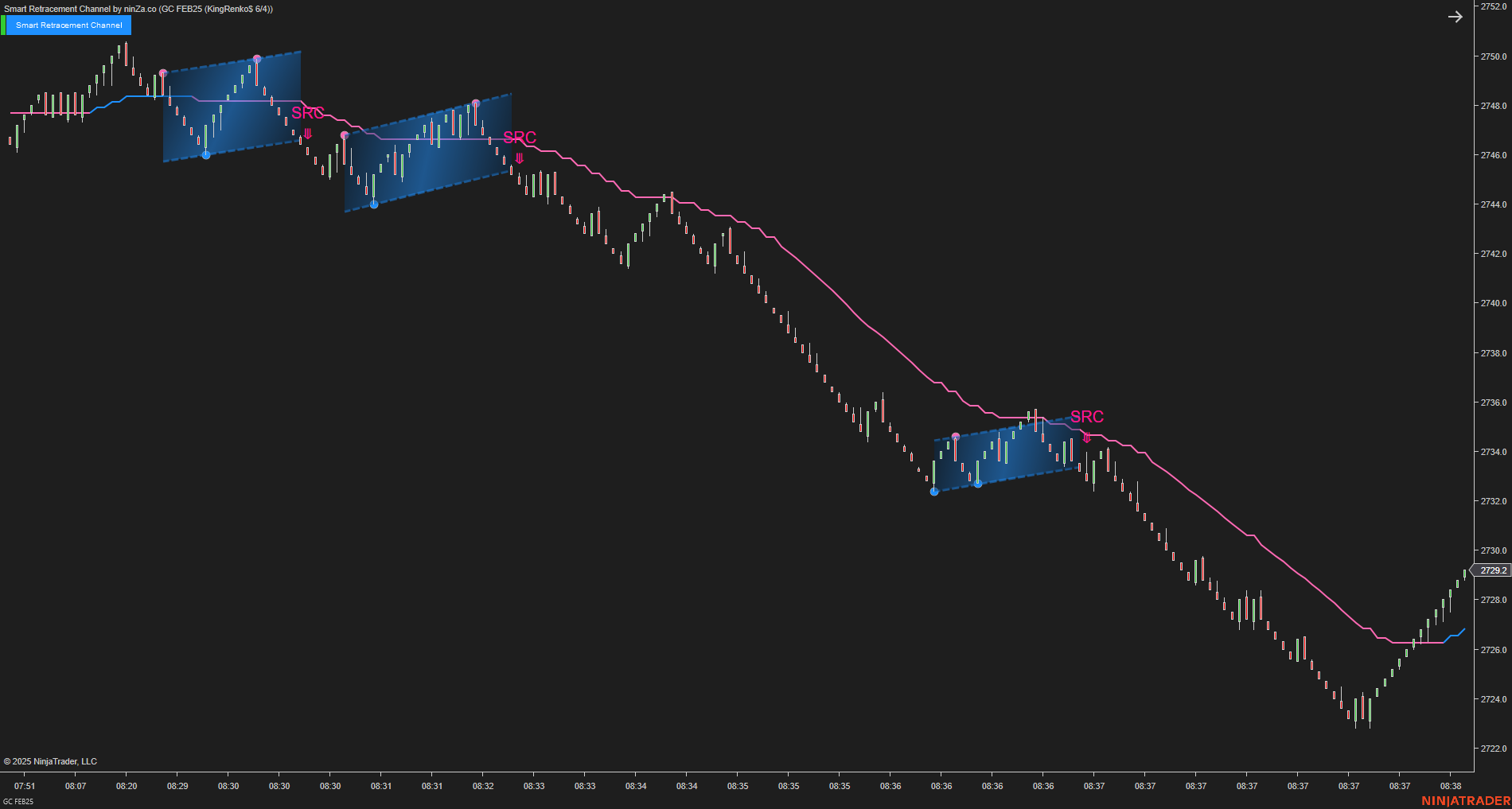The image size is (1512, 809).
Task: Click the 2729.2 current price marker
Action: click(x=1492, y=570)
